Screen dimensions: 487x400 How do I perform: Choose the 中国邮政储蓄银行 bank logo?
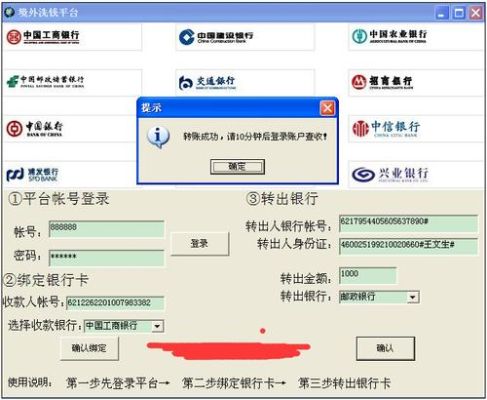[x=45, y=82]
